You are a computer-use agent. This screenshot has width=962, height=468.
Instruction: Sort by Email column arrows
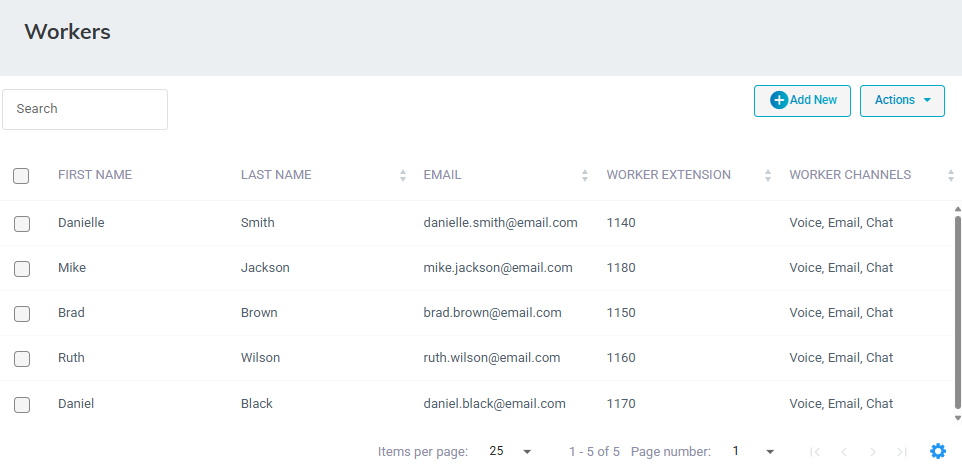point(585,175)
